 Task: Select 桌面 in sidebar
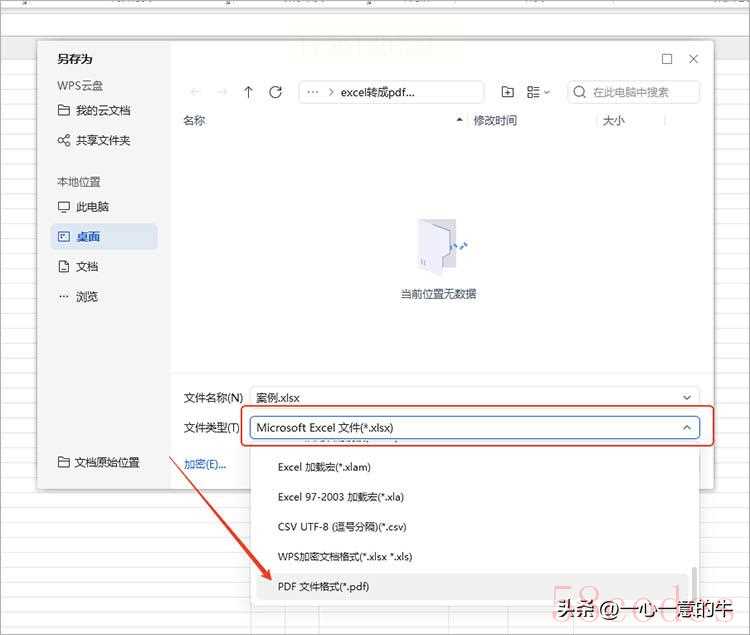tap(104, 236)
